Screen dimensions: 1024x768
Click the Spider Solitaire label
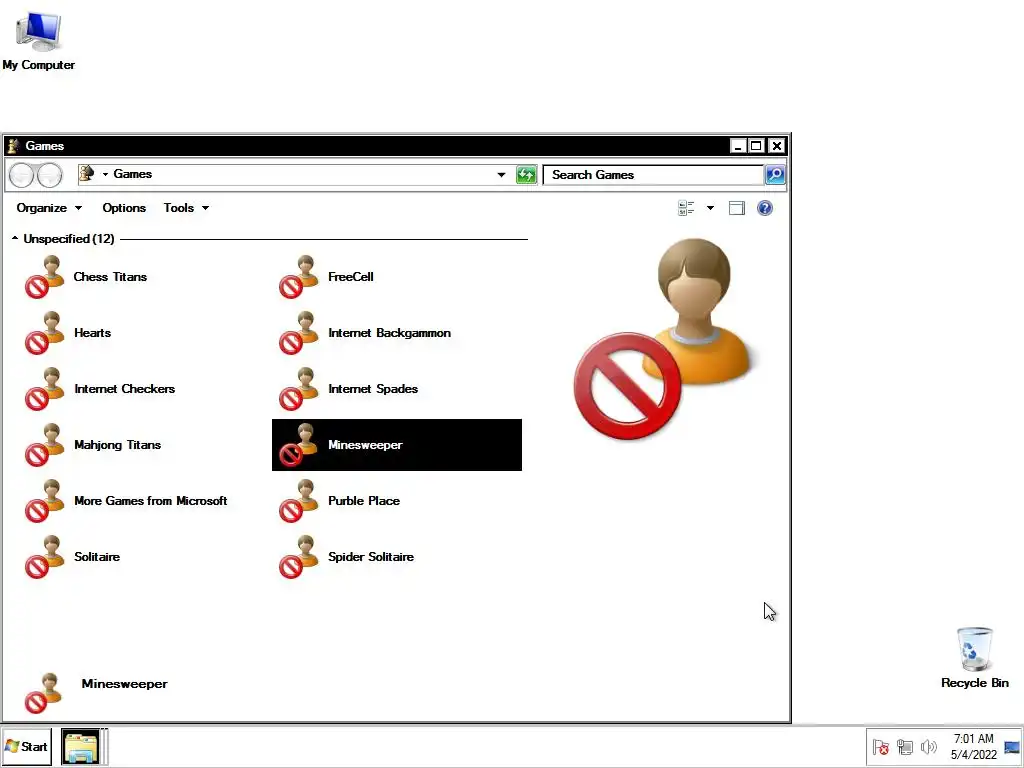click(371, 557)
